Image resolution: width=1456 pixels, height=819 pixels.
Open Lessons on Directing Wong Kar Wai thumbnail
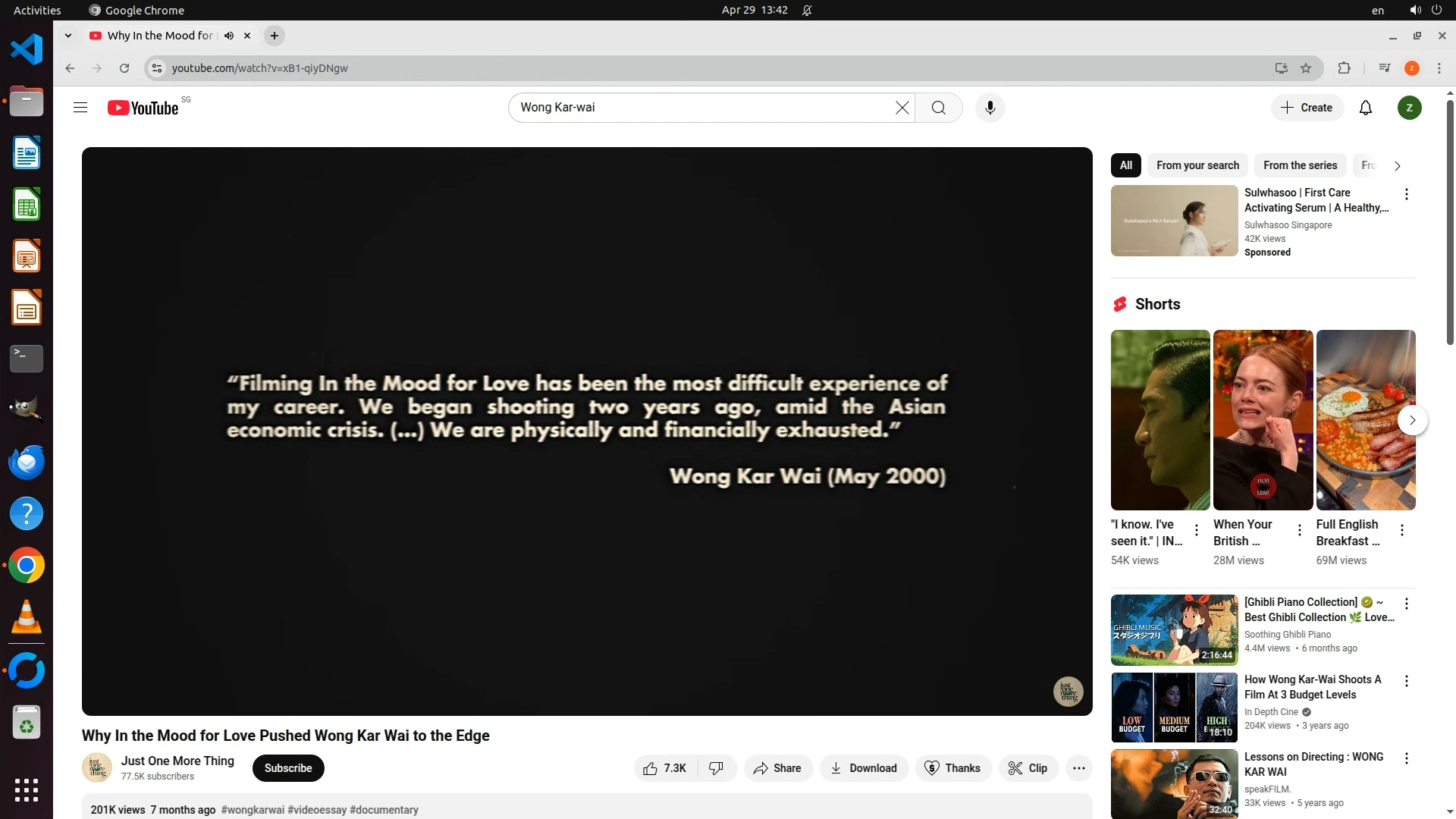(1174, 783)
